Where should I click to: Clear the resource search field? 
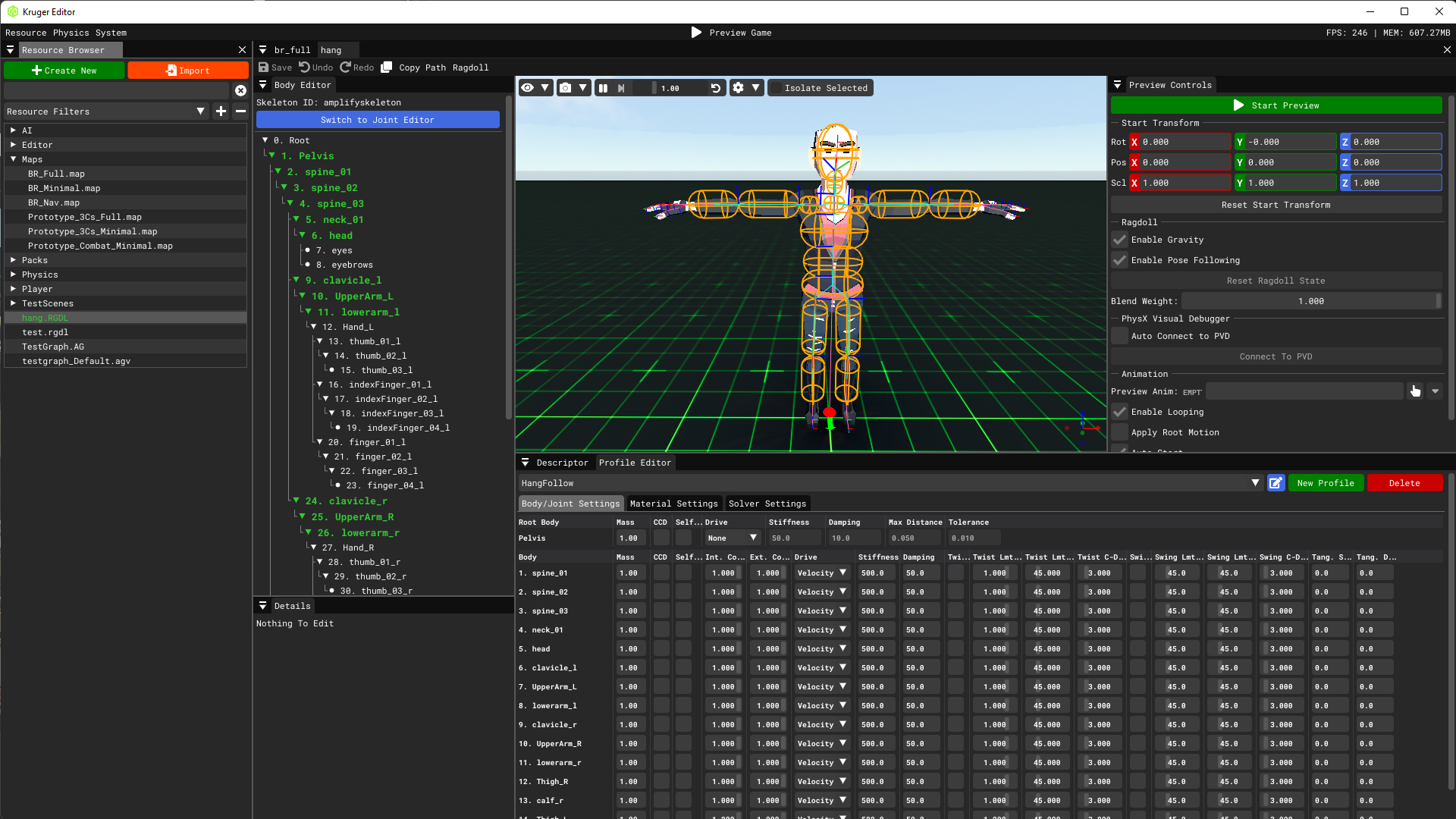(x=240, y=90)
